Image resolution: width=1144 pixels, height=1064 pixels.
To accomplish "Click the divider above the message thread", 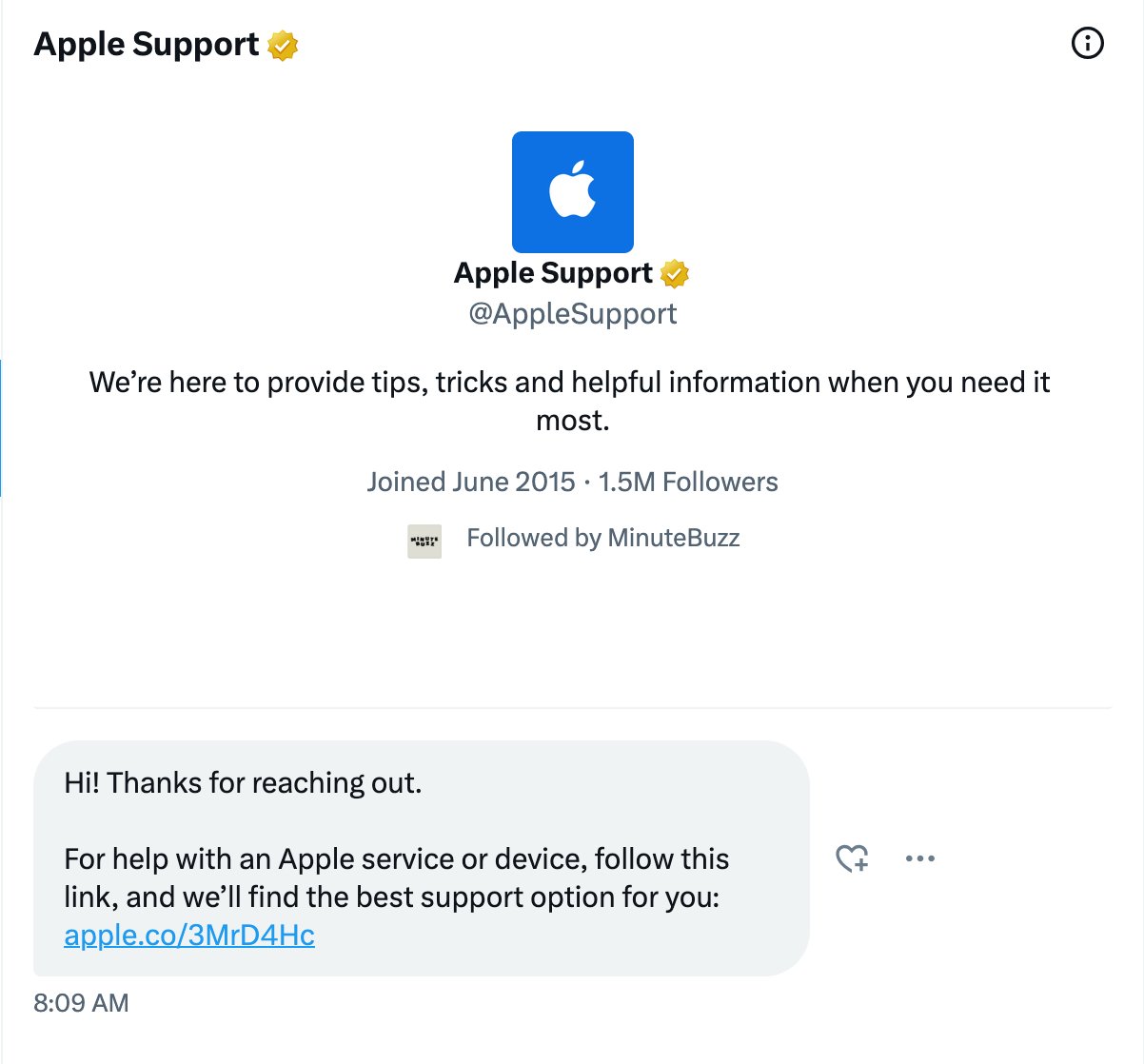I will (x=572, y=708).
